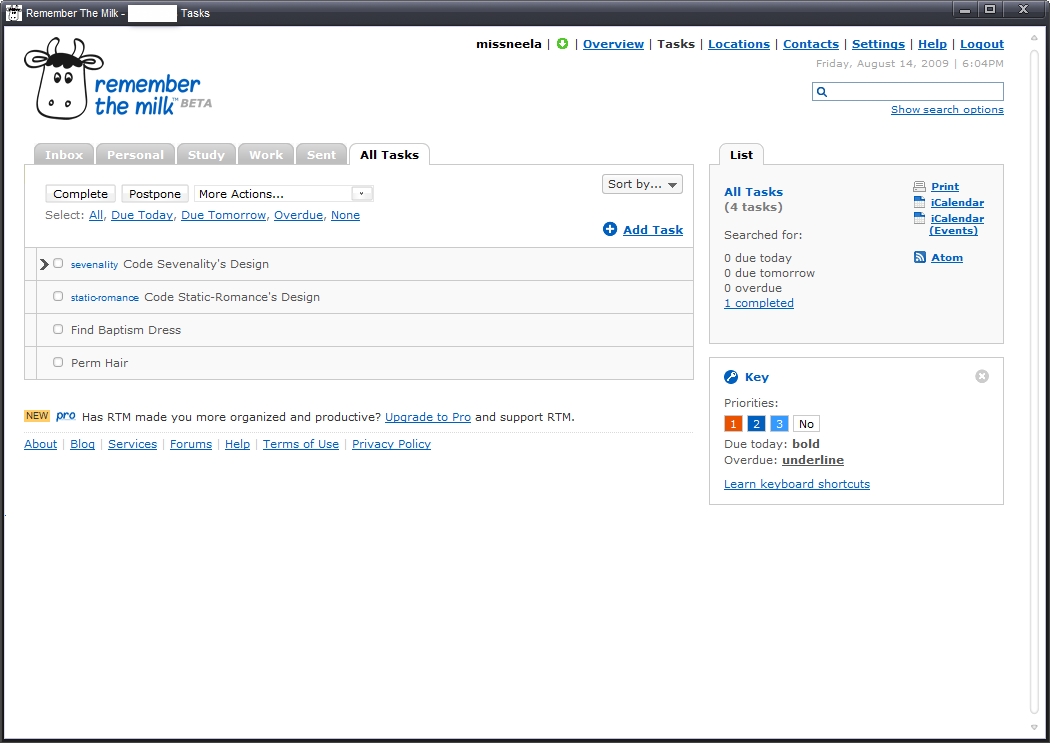Click the Key panel's key icon

coord(731,377)
